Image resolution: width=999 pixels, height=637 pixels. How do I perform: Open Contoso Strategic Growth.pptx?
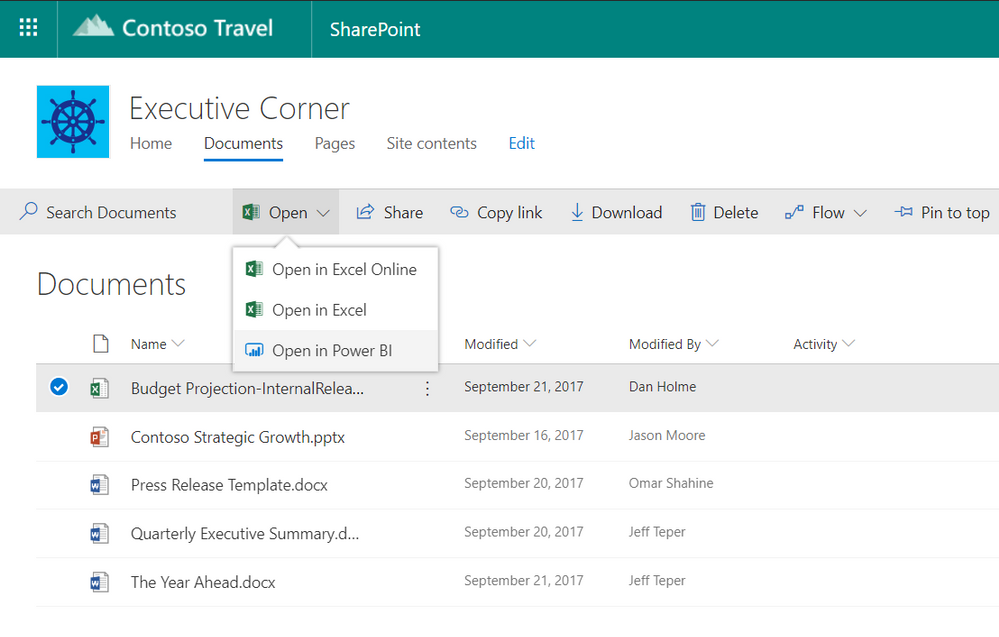pyautogui.click(x=238, y=438)
